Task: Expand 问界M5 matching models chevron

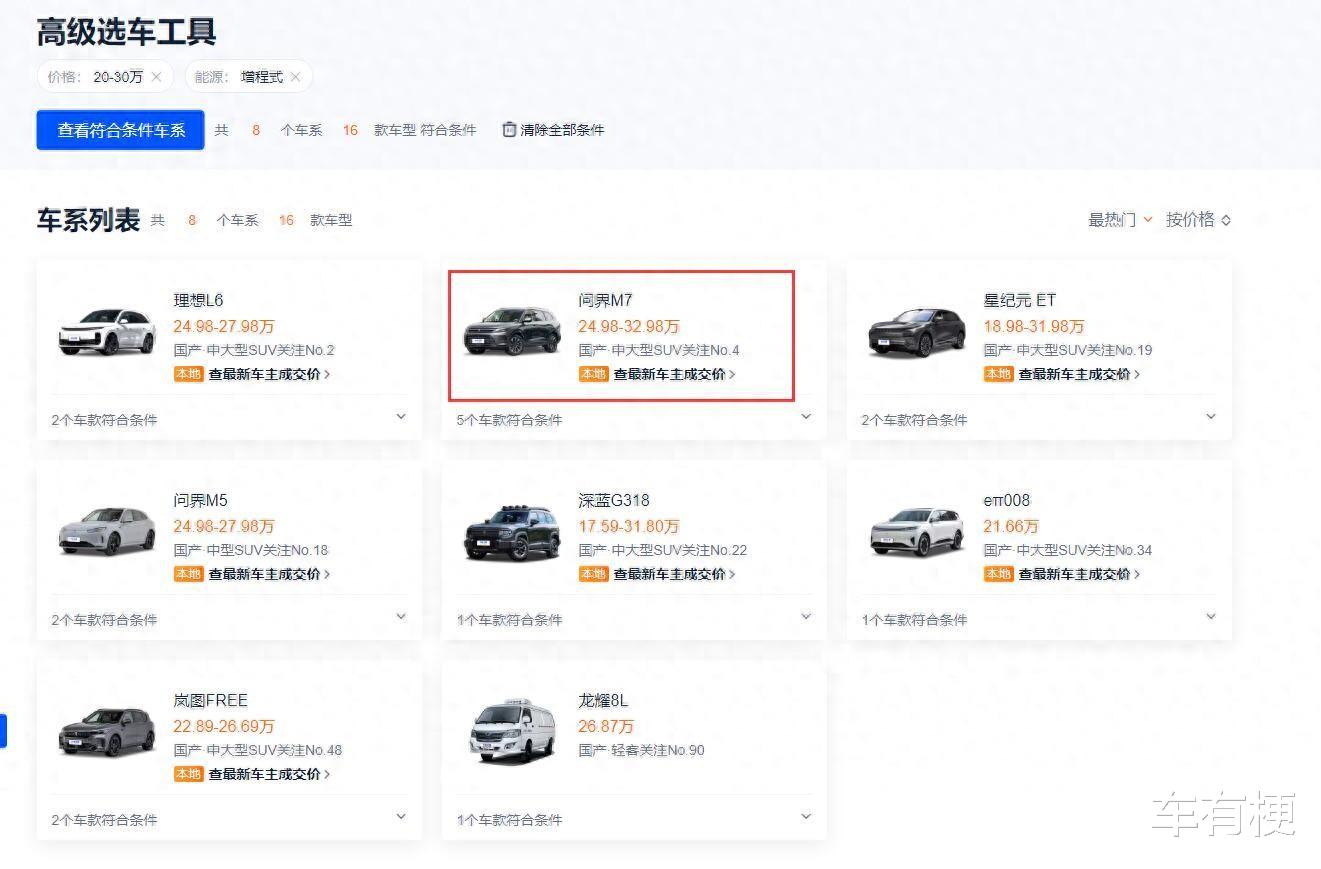Action: tap(401, 617)
